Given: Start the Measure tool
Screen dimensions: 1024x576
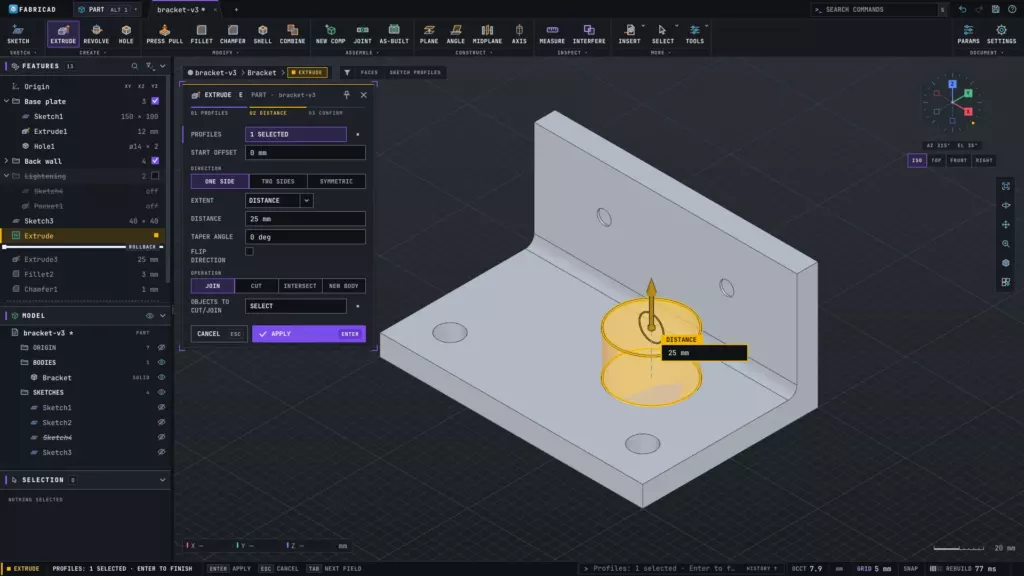Looking at the screenshot, I should (x=552, y=33).
